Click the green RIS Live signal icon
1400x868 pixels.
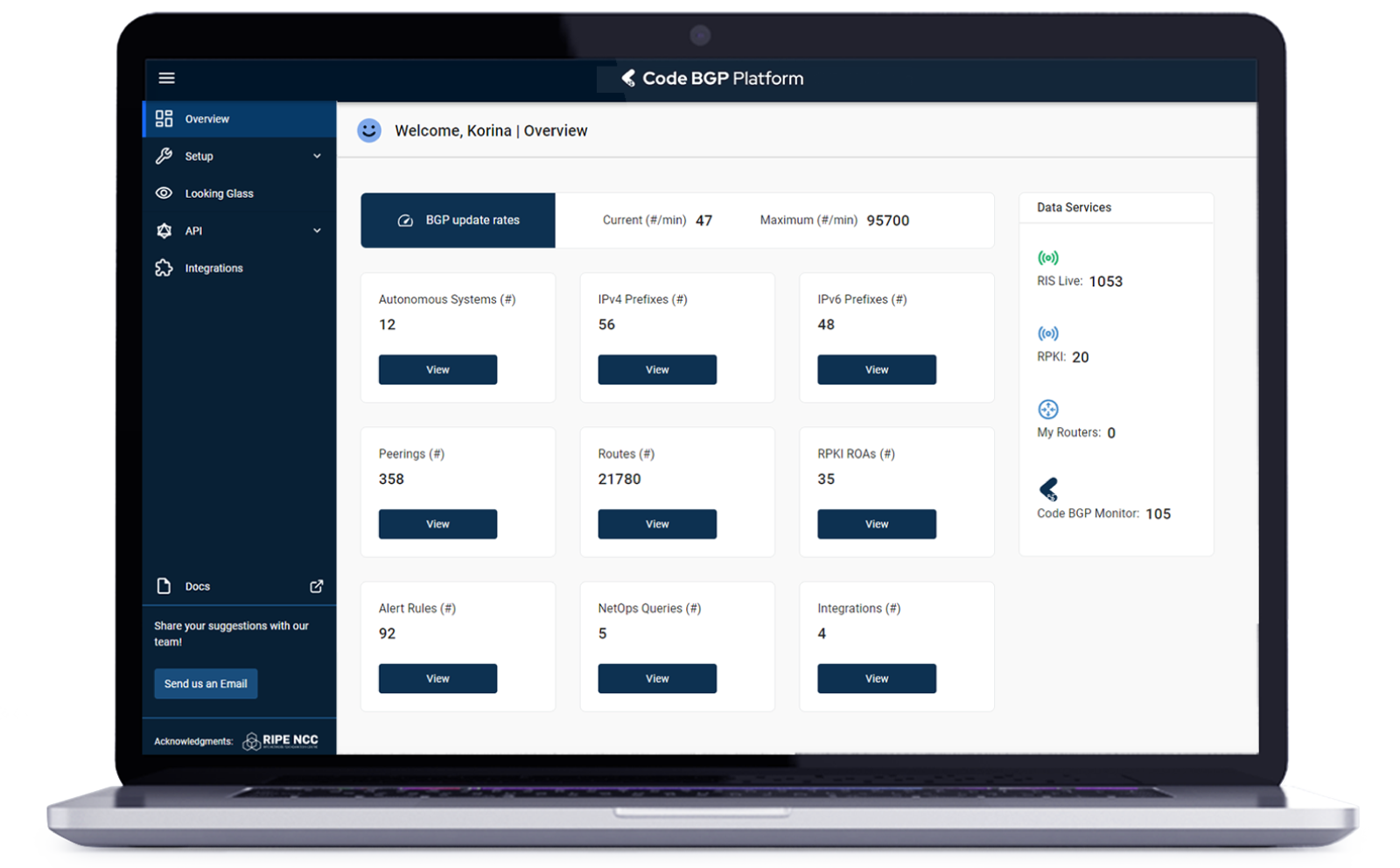(1047, 258)
